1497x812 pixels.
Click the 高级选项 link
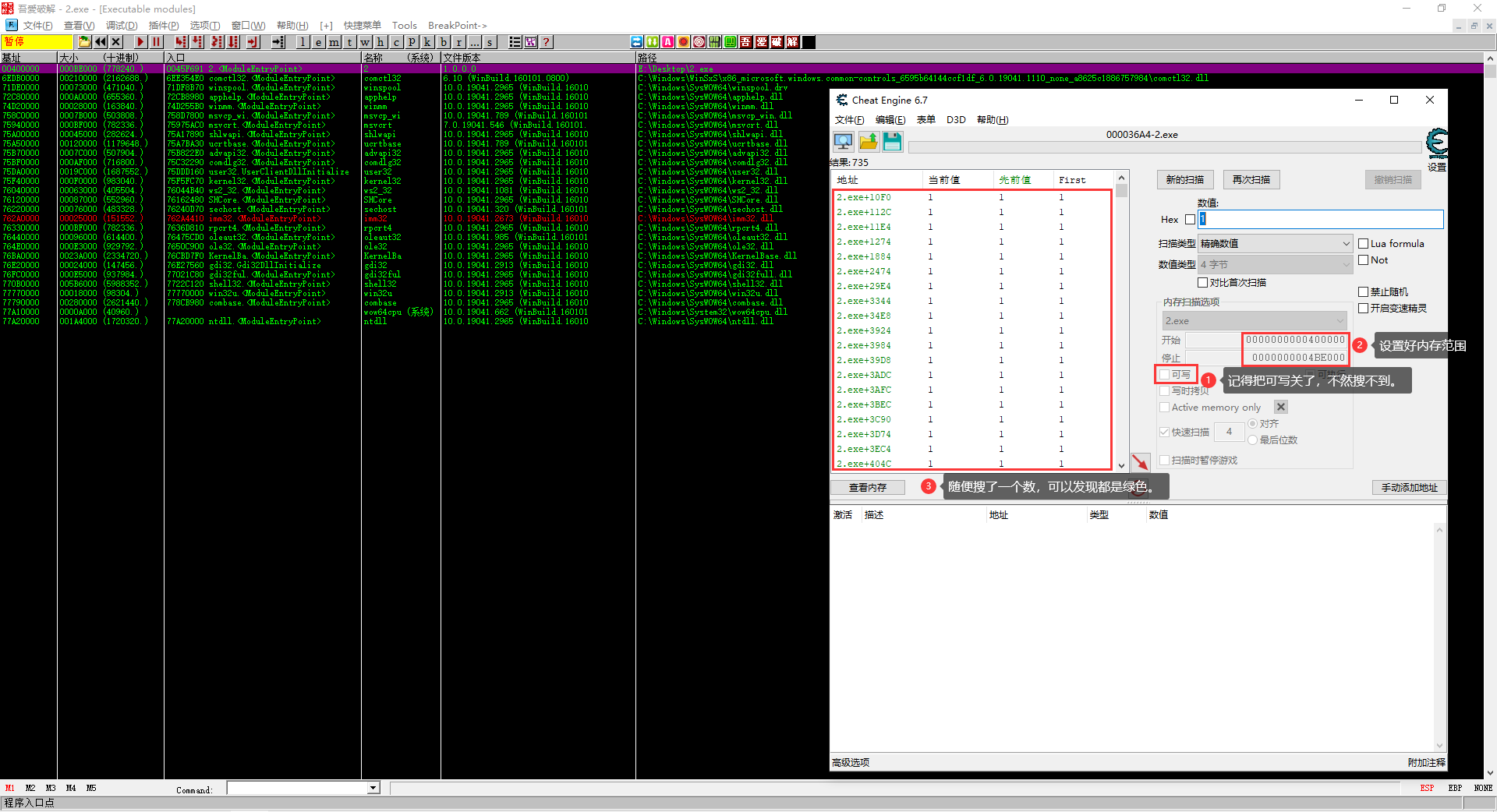click(851, 763)
